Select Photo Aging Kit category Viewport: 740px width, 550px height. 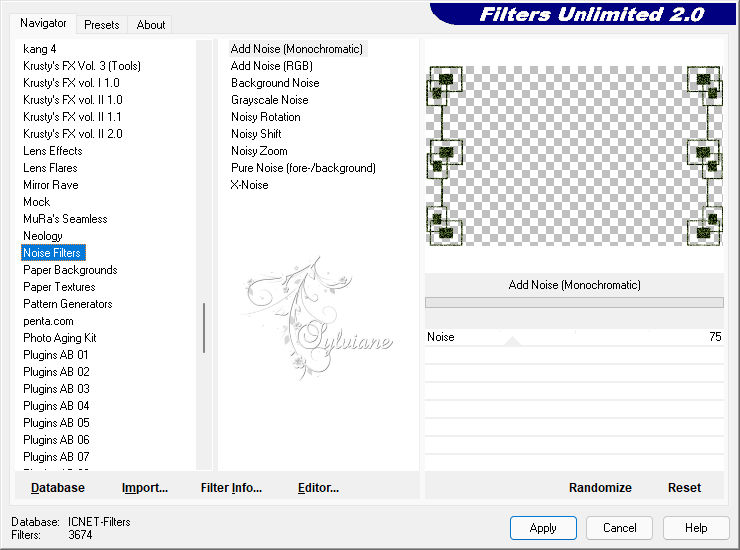59,338
